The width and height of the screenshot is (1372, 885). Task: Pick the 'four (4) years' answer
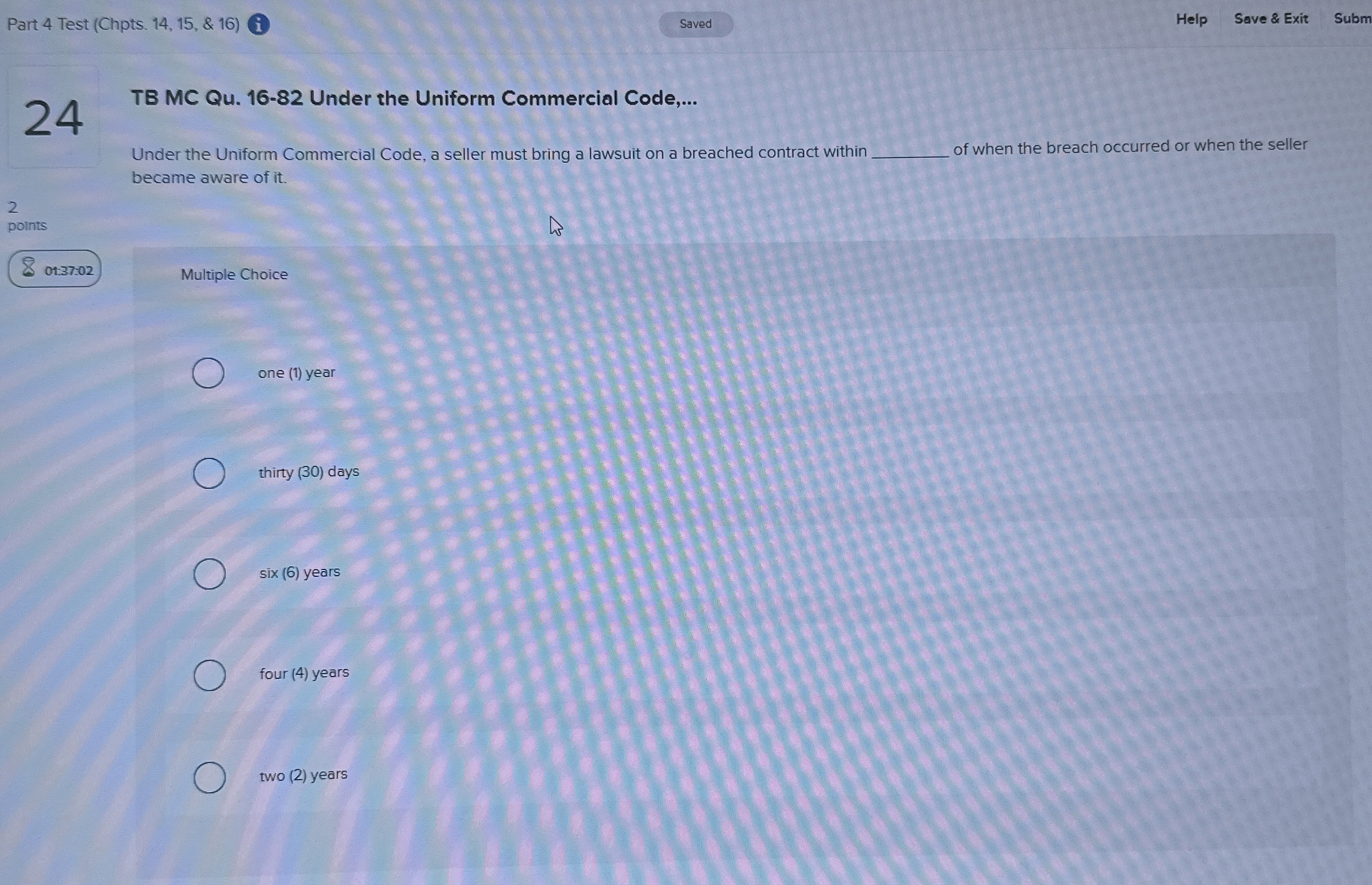[x=209, y=675]
